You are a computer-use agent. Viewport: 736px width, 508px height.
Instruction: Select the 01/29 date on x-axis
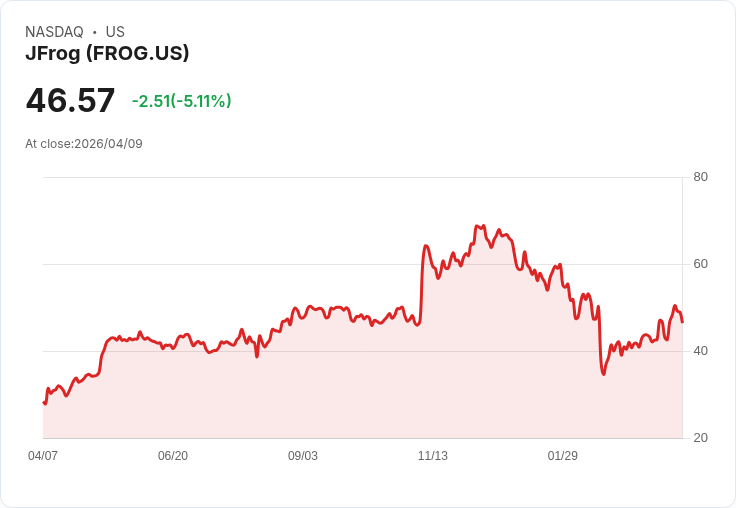(563, 456)
